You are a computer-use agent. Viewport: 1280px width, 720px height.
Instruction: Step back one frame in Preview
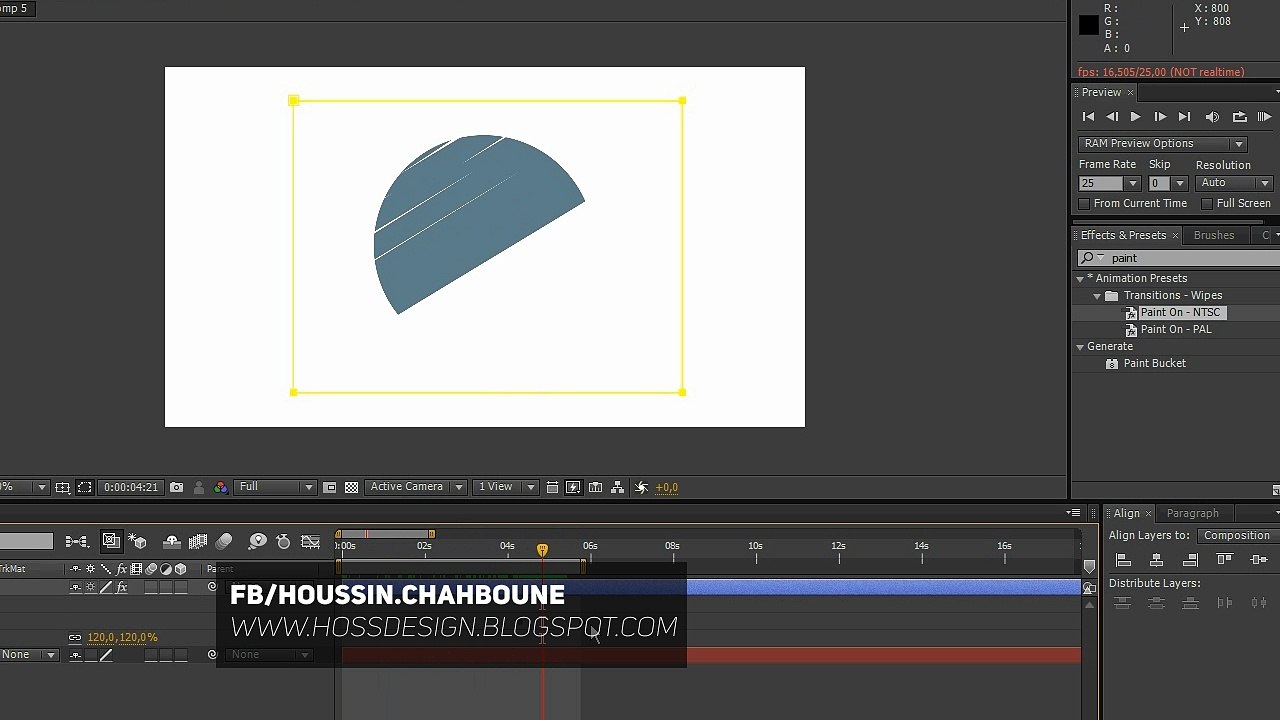1112,117
